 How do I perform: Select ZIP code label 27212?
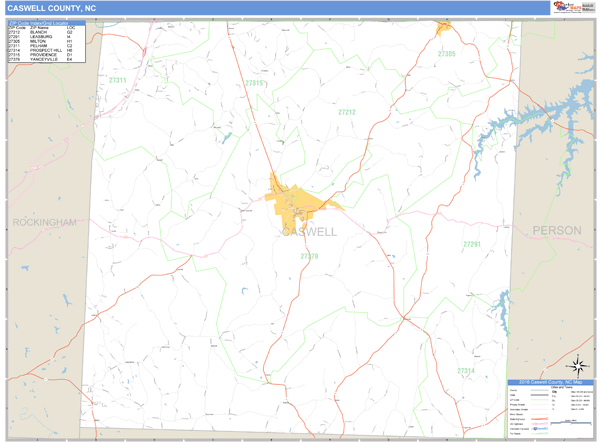(346, 112)
